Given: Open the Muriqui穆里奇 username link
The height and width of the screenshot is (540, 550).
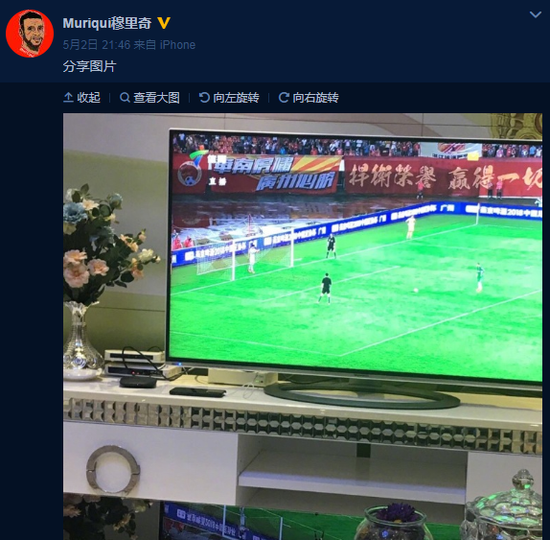Looking at the screenshot, I should (x=107, y=24).
